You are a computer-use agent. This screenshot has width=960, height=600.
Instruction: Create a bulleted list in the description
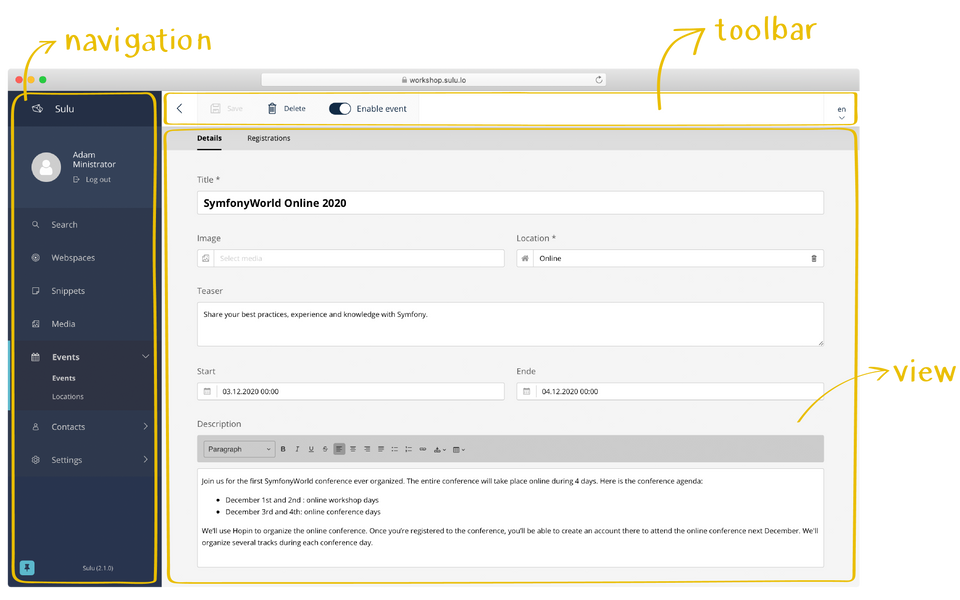[396, 448]
